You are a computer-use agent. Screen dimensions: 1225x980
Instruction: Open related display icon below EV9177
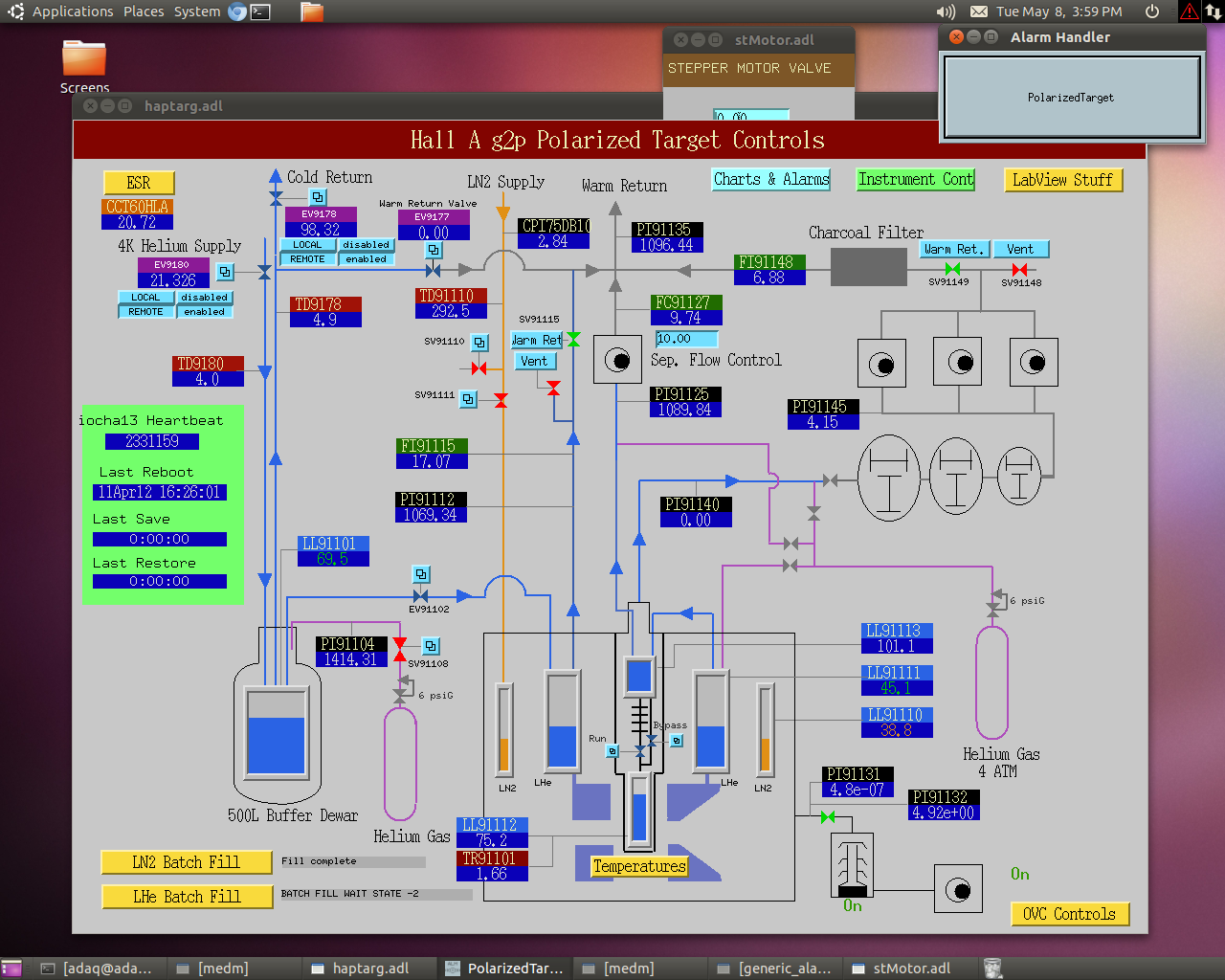(x=434, y=250)
